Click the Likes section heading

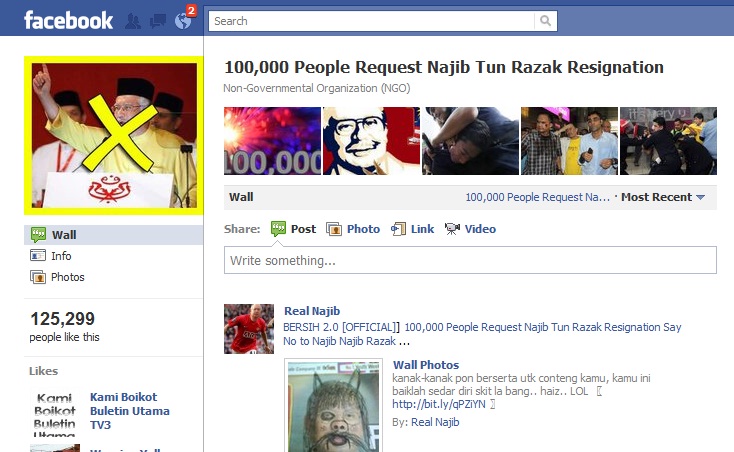pos(44,371)
